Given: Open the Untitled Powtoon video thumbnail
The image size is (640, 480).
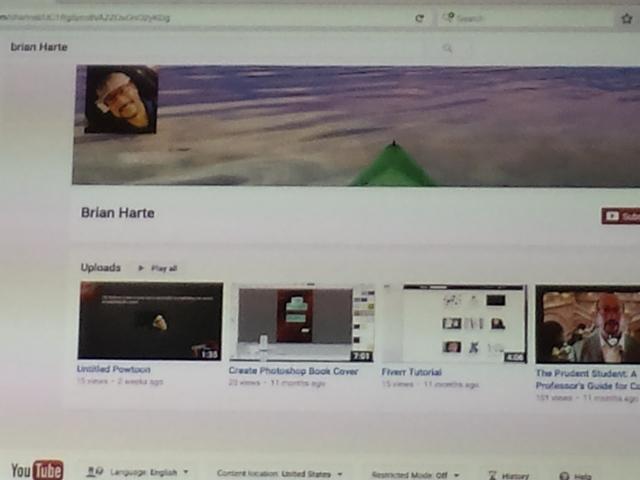Looking at the screenshot, I should (150, 321).
